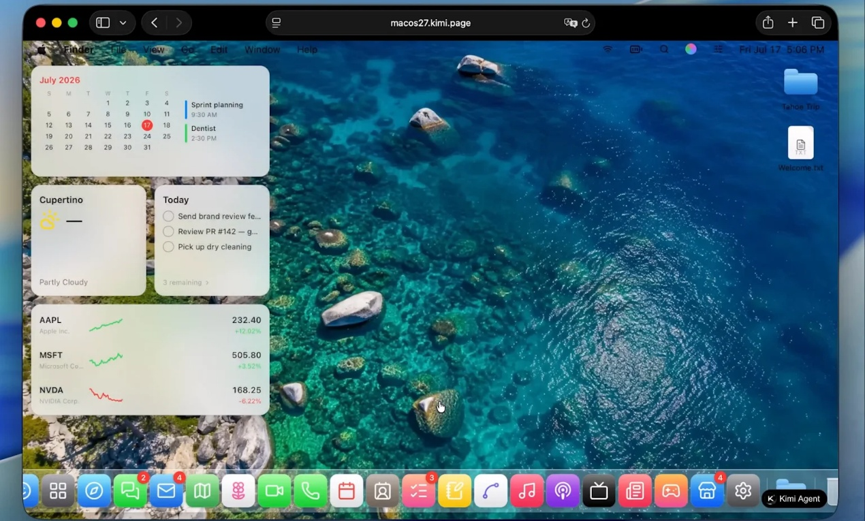Toggle Safari sidebar button

coord(103,23)
